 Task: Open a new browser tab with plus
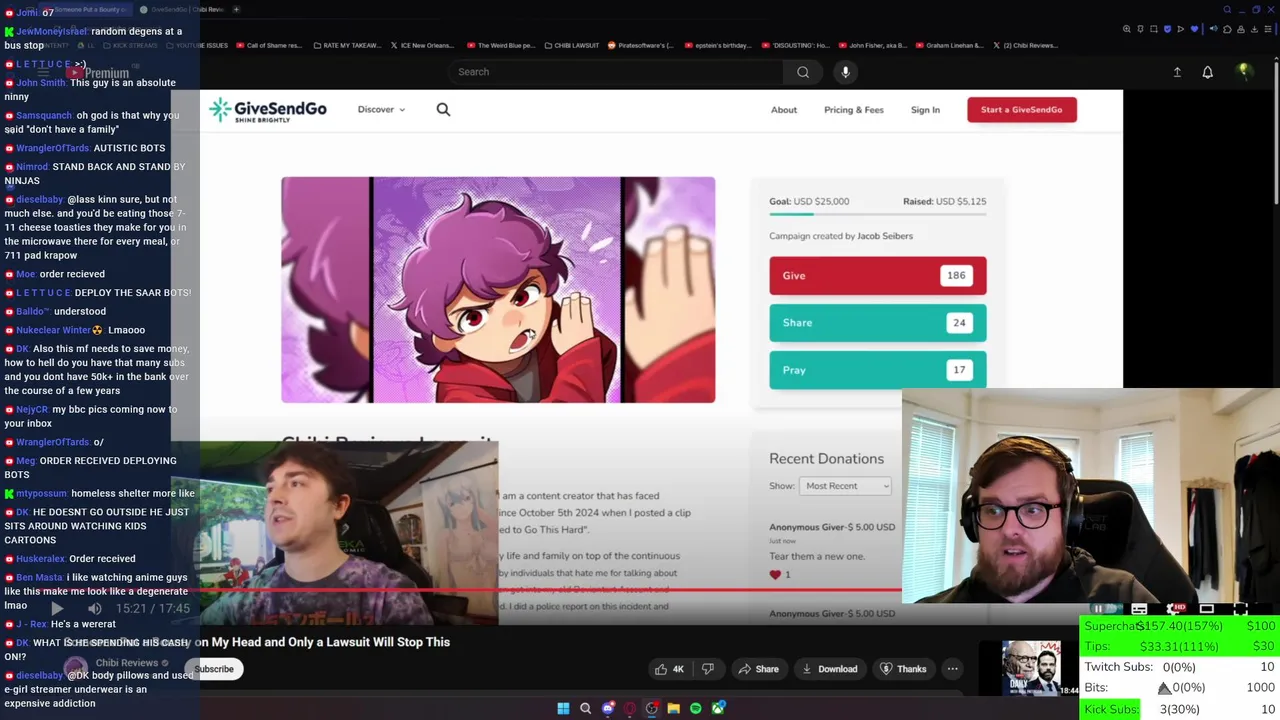tap(236, 9)
